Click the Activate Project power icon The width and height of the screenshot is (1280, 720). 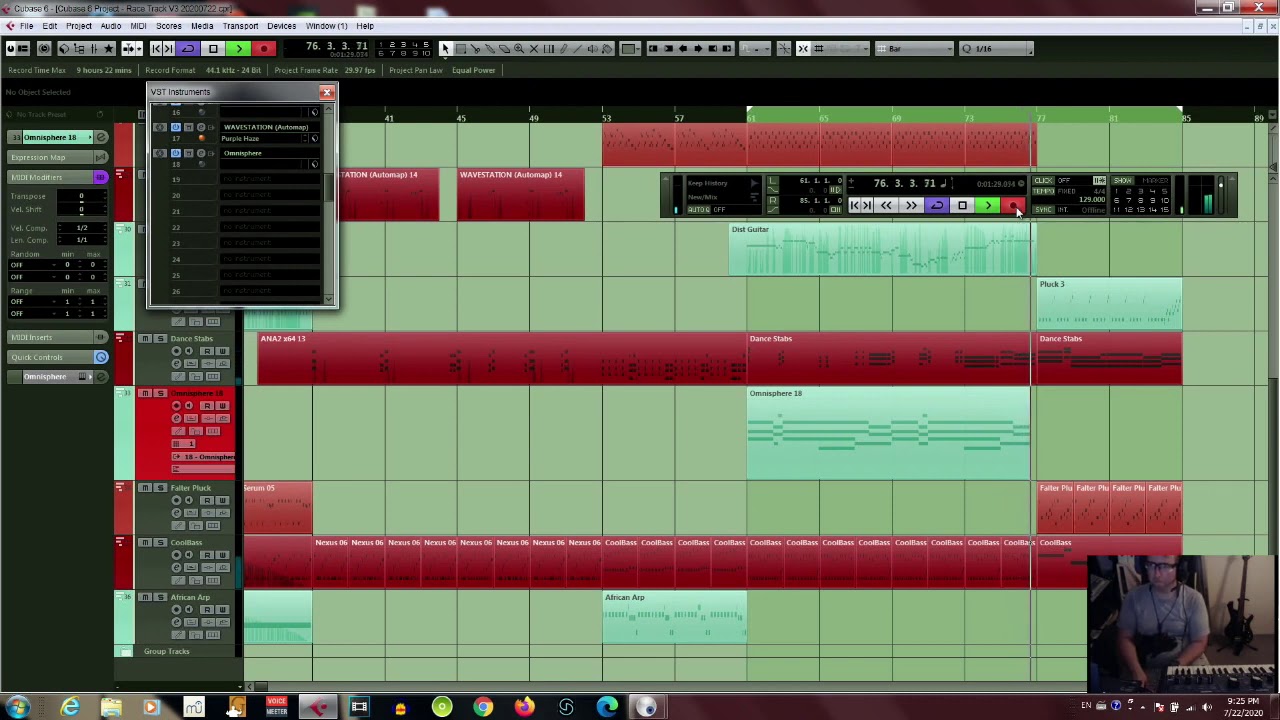(10, 48)
